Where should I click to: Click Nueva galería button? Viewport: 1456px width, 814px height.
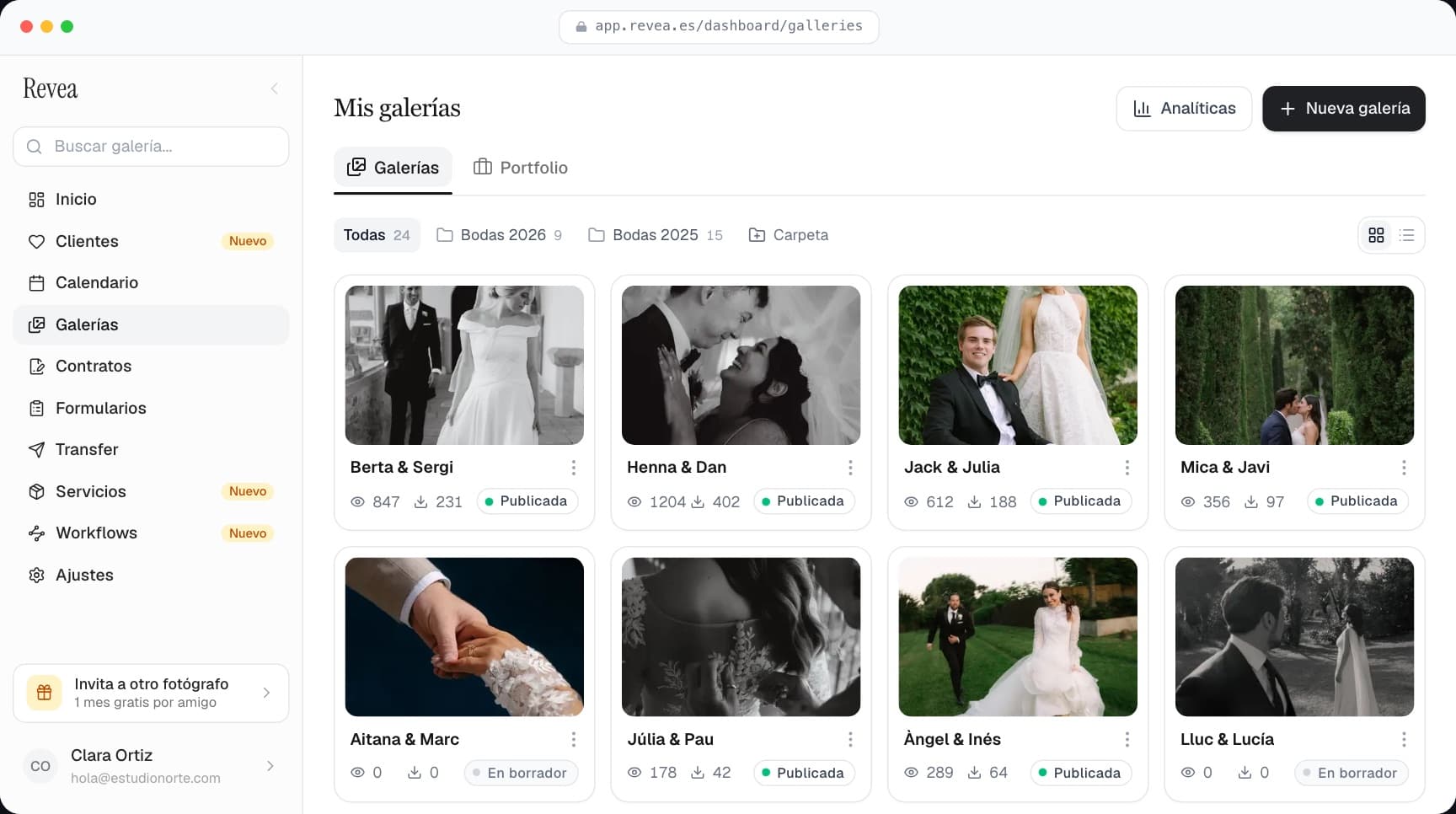click(1344, 109)
